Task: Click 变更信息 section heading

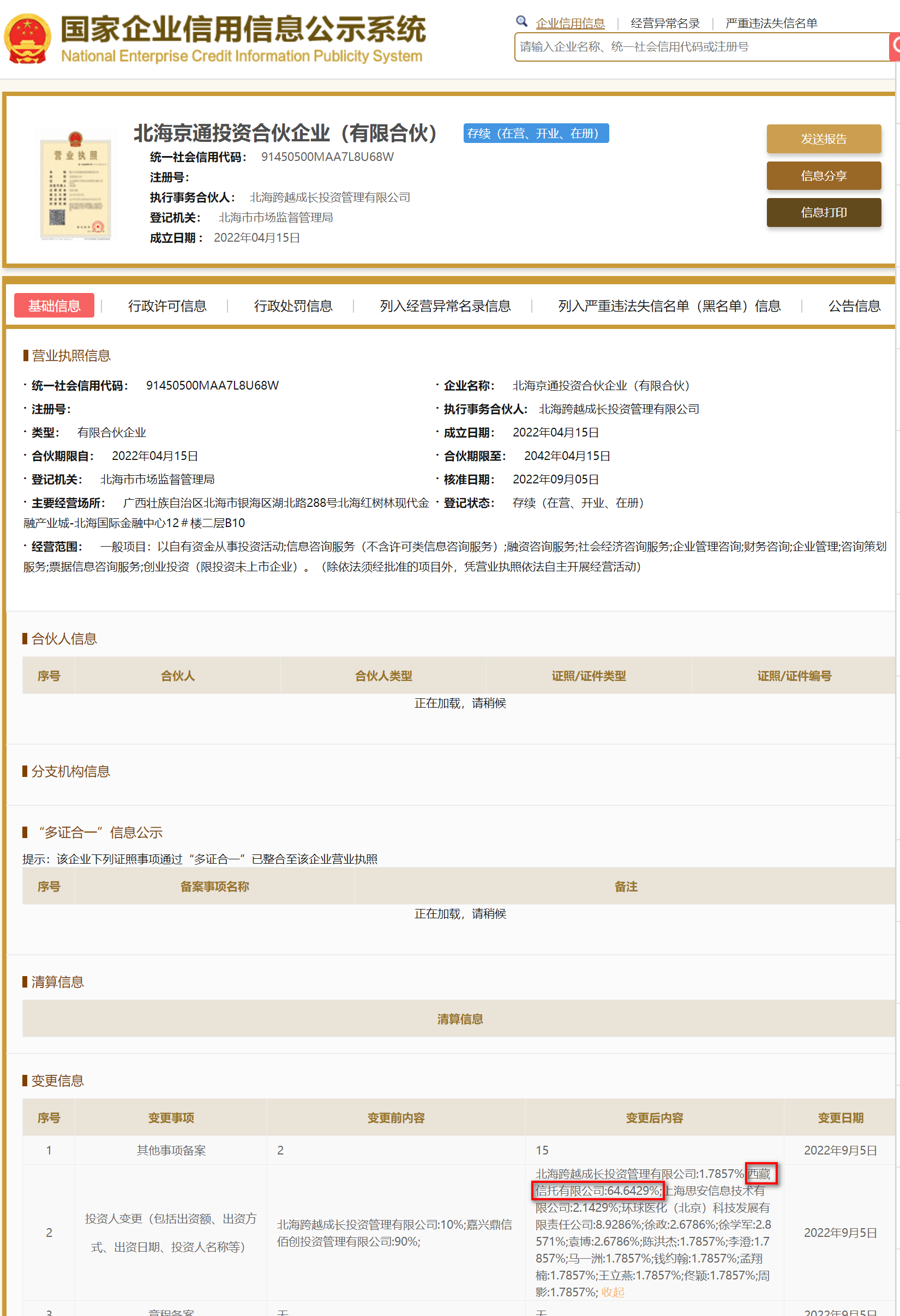Action: (57, 1080)
